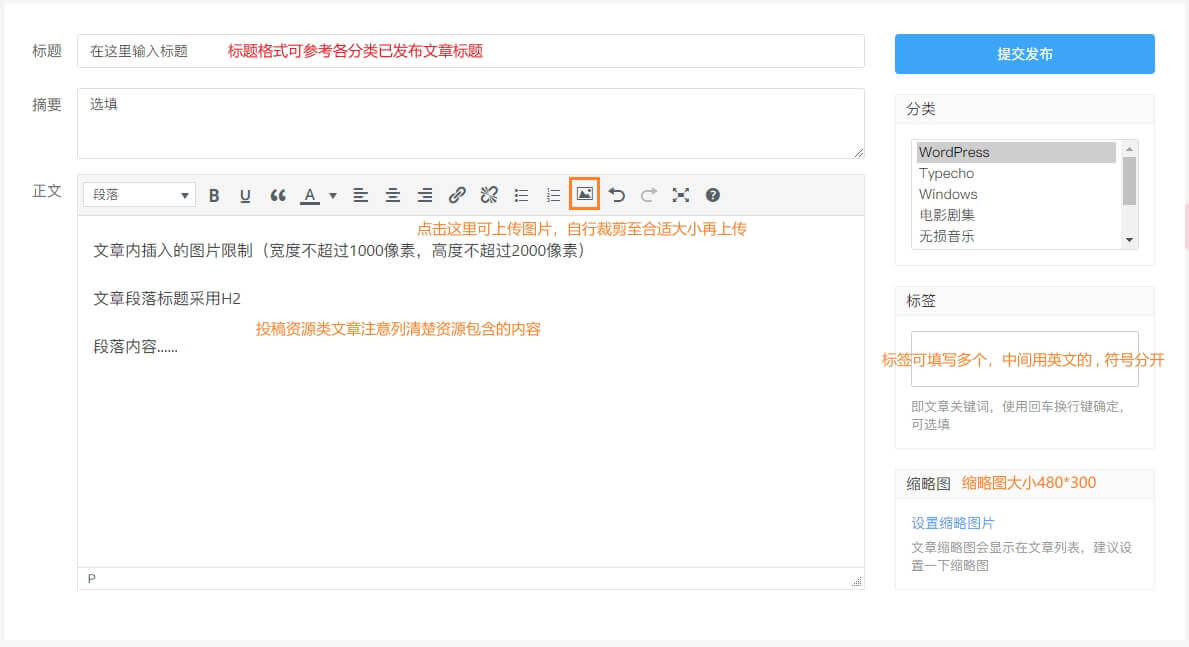This screenshot has height=647, width=1189.
Task: Insert a hyperlink with the link icon
Action: point(456,195)
